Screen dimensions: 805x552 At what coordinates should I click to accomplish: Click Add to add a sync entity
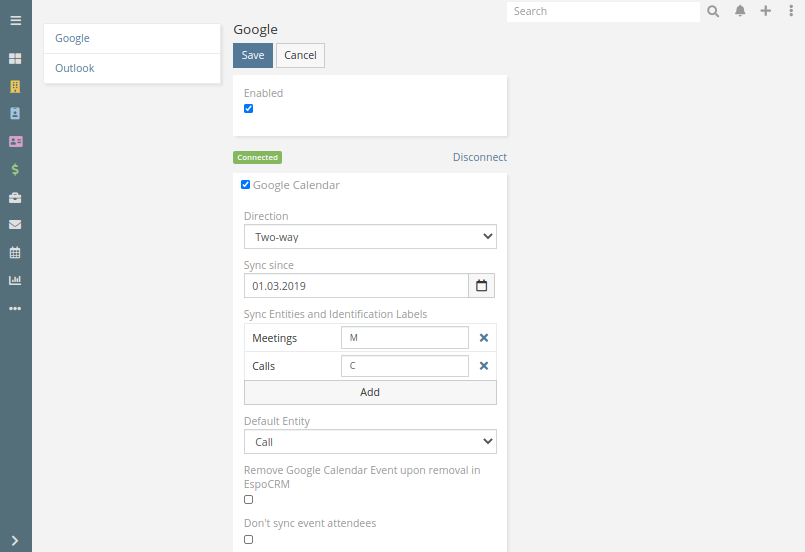[x=370, y=392]
